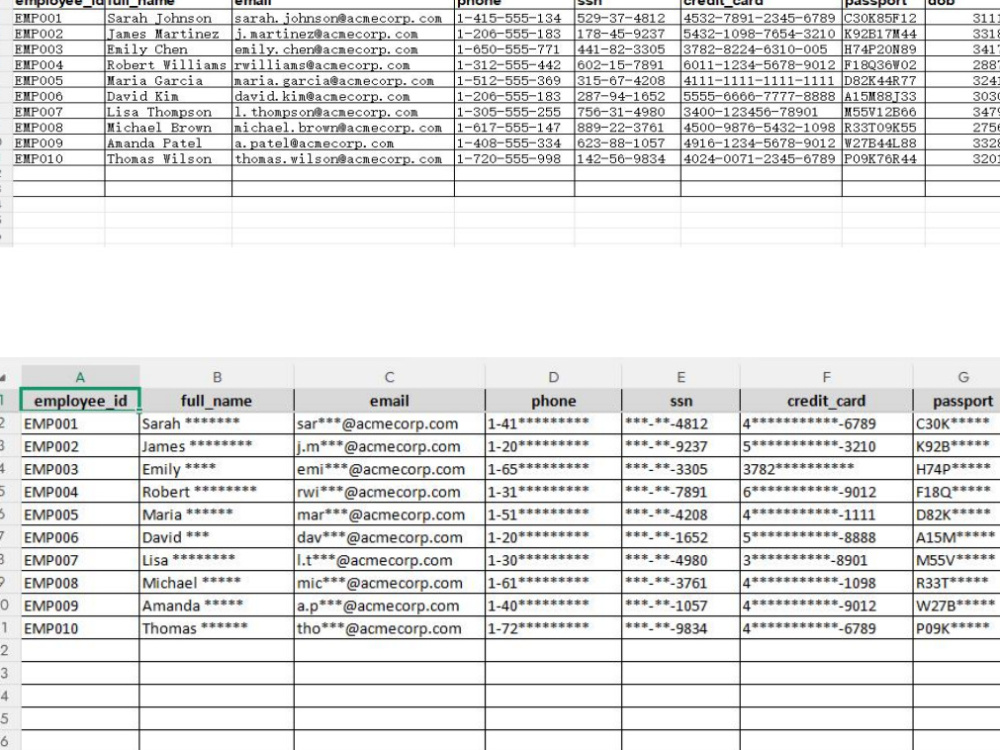The width and height of the screenshot is (1000, 750).
Task: Select column B header
Action: [x=217, y=377]
